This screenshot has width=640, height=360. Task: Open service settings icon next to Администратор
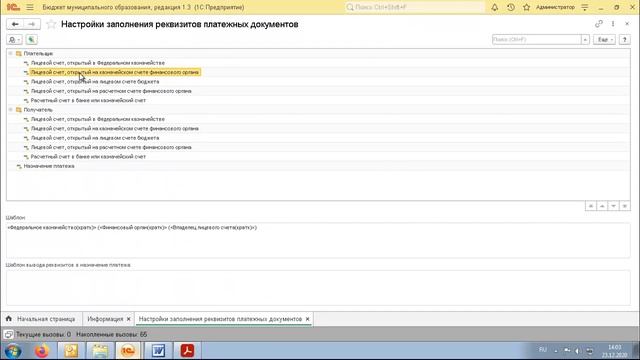coord(585,7)
